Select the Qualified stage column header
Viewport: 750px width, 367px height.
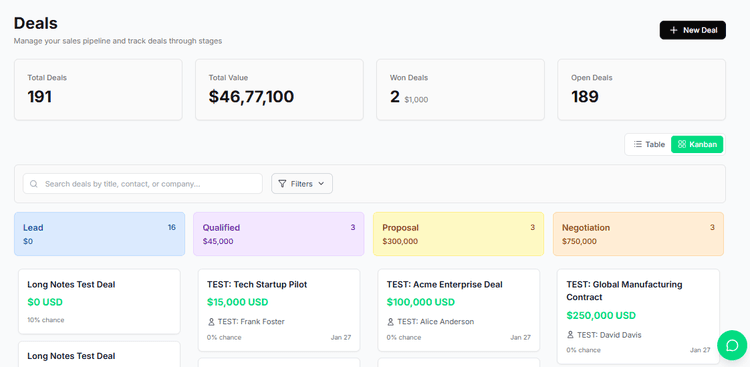click(x=279, y=234)
